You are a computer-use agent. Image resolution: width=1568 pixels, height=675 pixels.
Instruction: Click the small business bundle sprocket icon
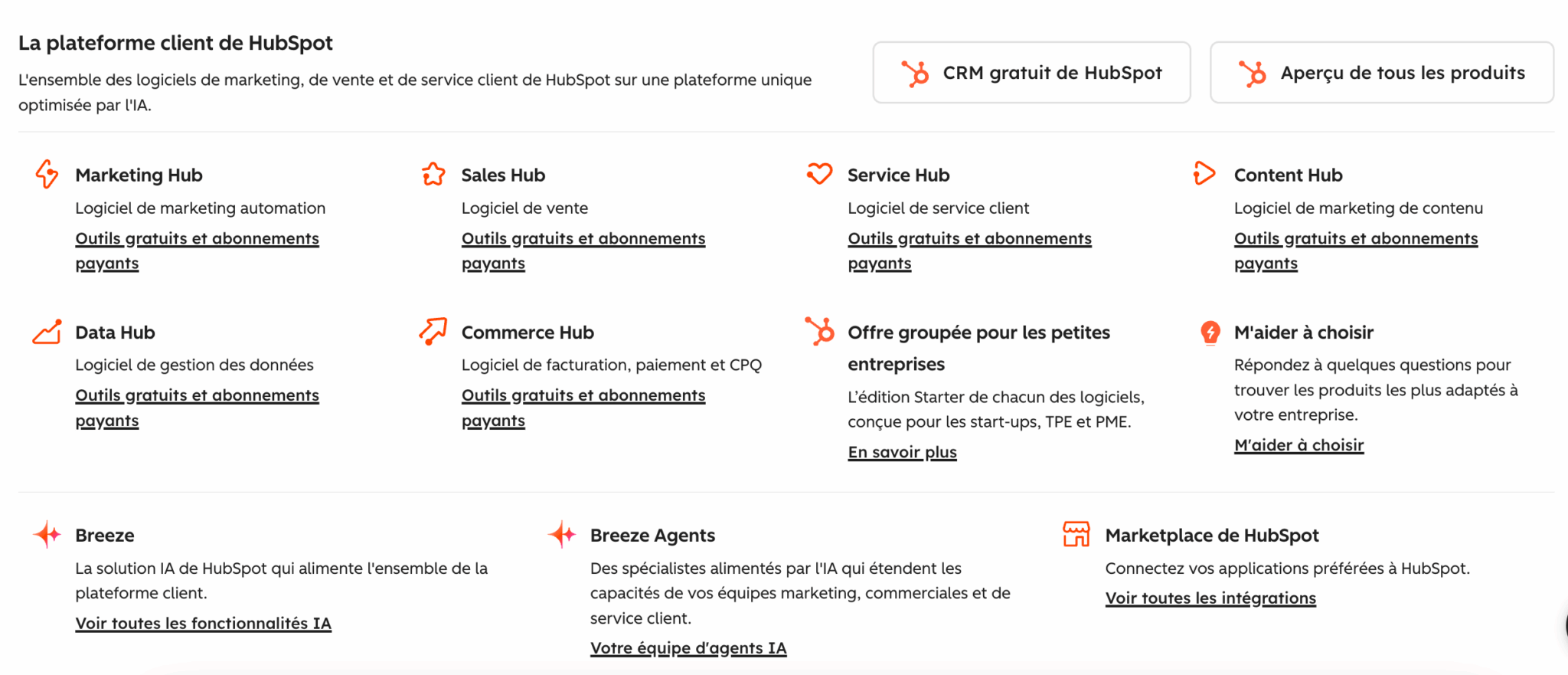point(819,331)
